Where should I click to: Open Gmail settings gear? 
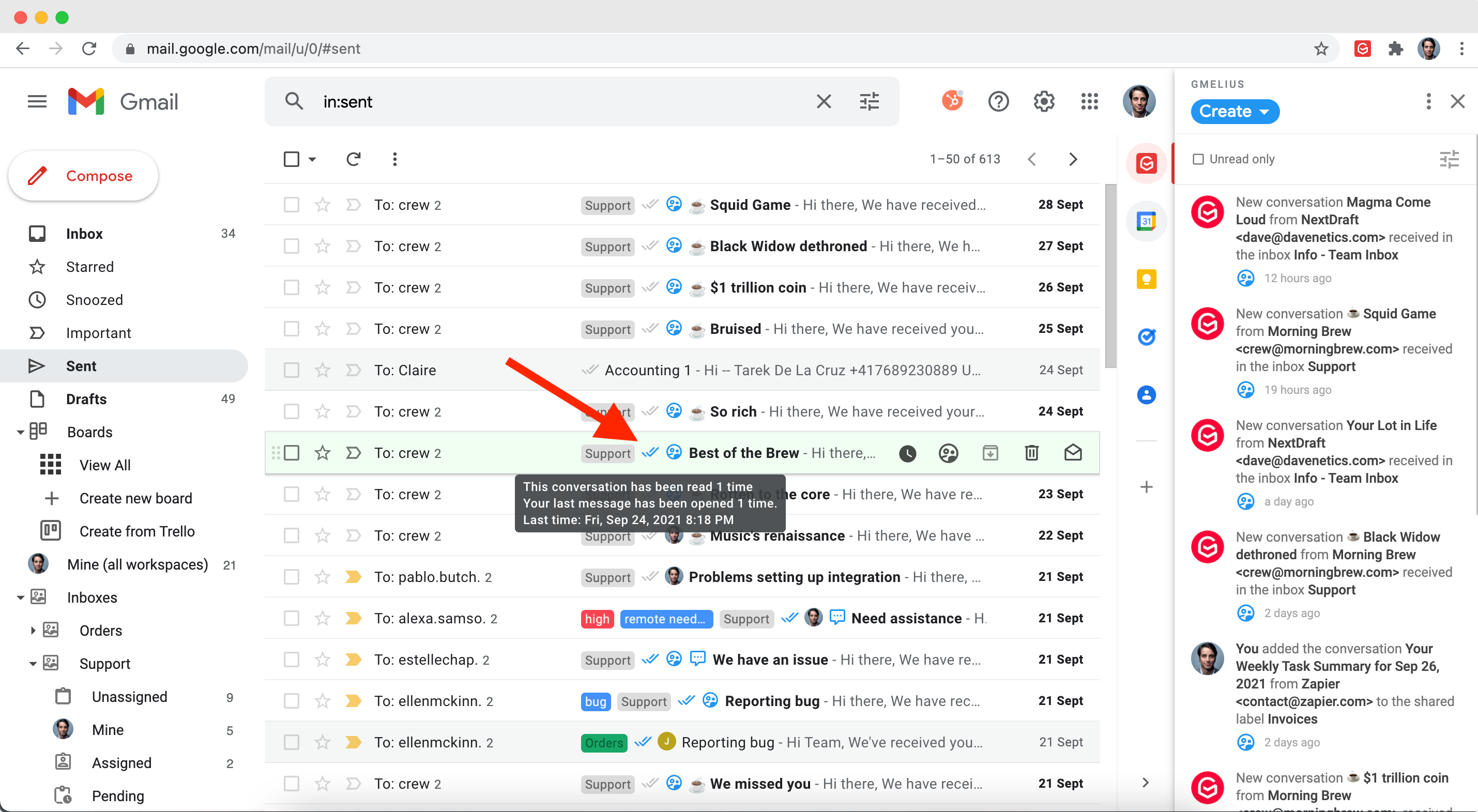coord(1044,102)
